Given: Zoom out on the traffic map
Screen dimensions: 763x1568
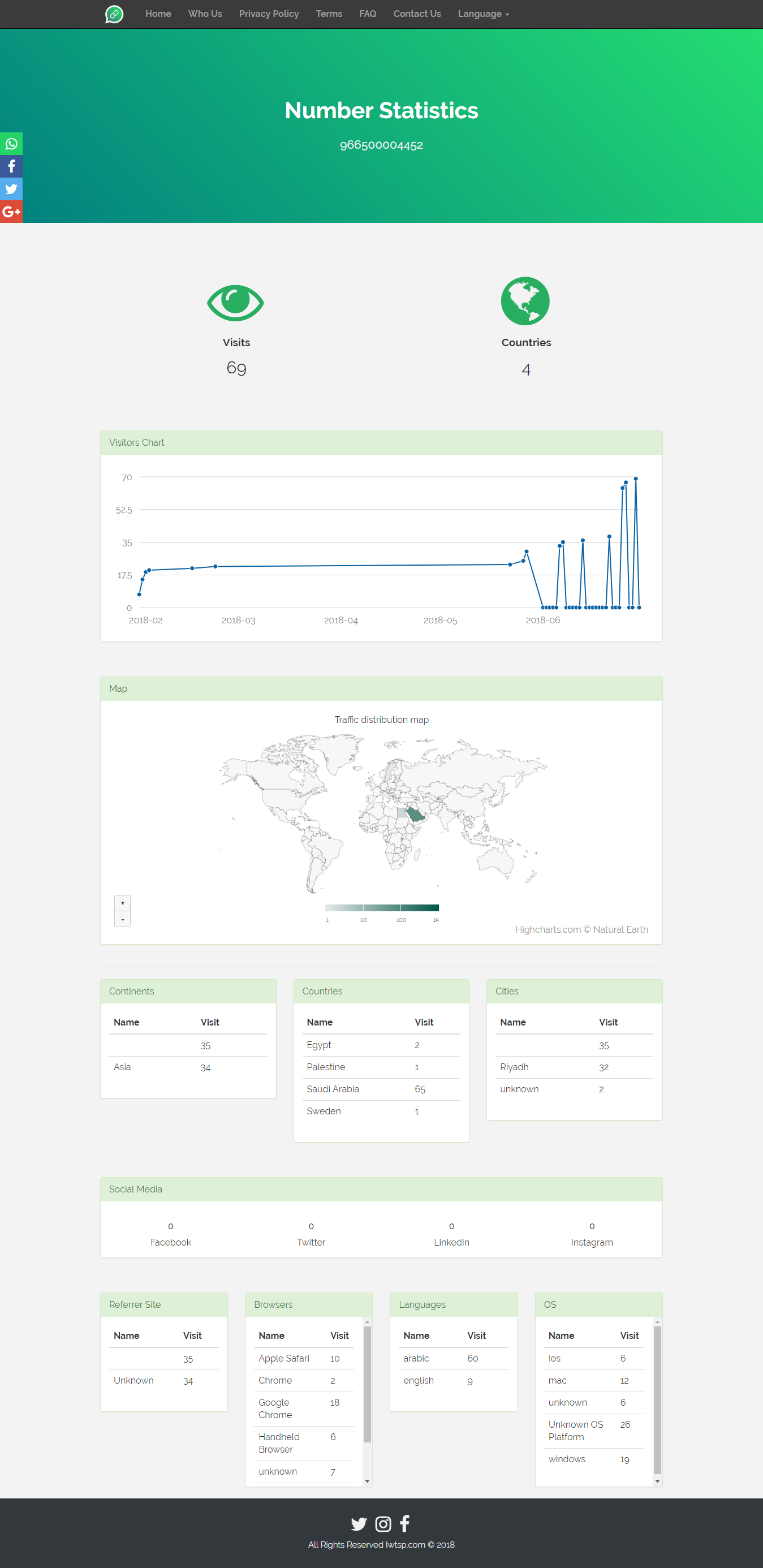Looking at the screenshot, I should tap(122, 919).
